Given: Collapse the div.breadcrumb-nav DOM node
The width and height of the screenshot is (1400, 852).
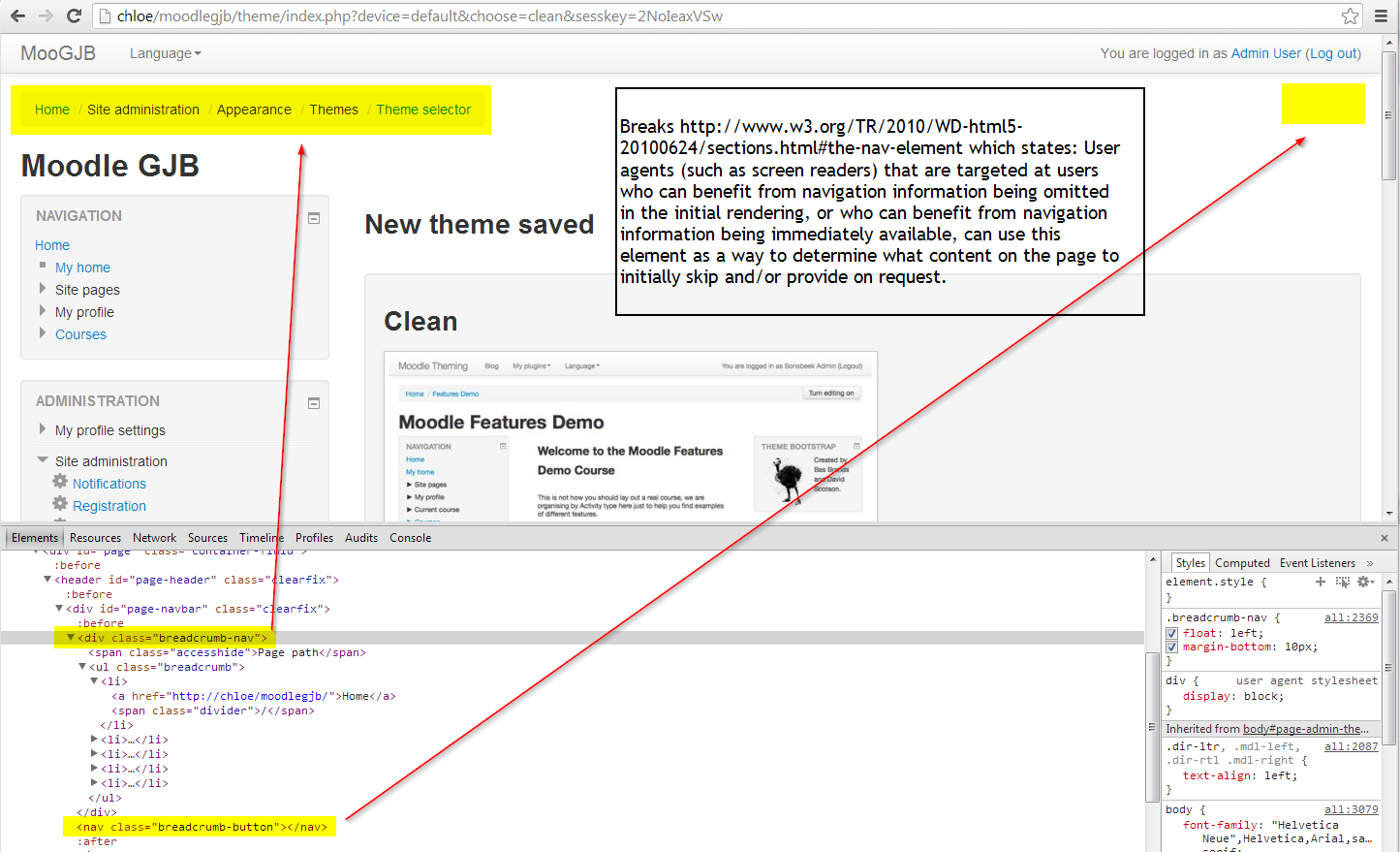Looking at the screenshot, I should click(x=71, y=638).
